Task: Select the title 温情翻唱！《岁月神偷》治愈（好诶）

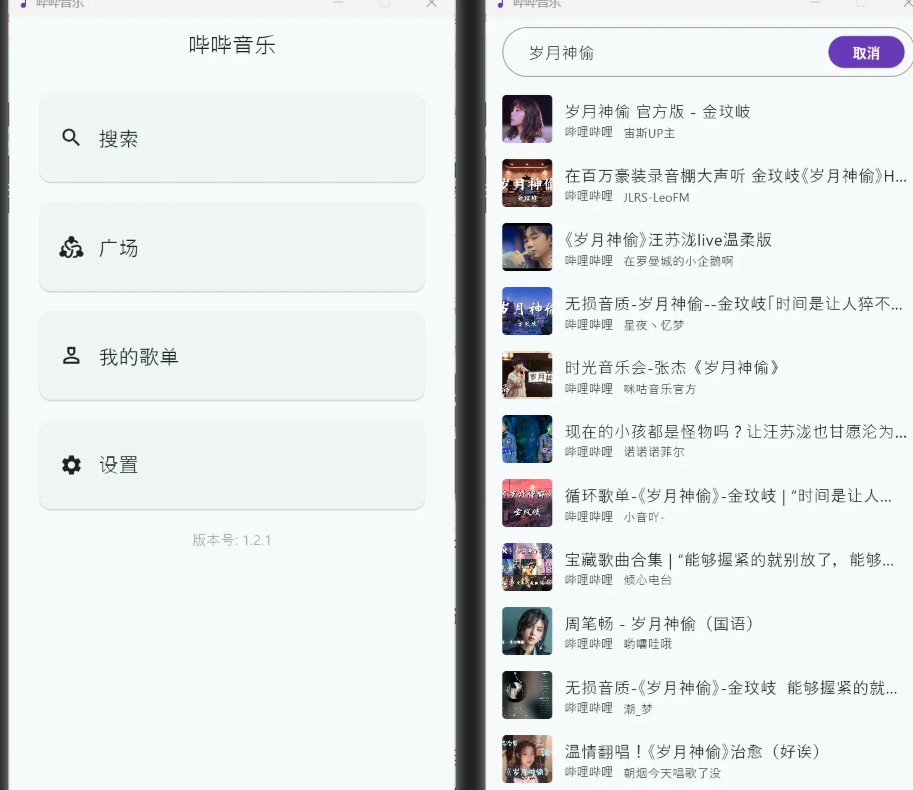Action: tap(693, 752)
